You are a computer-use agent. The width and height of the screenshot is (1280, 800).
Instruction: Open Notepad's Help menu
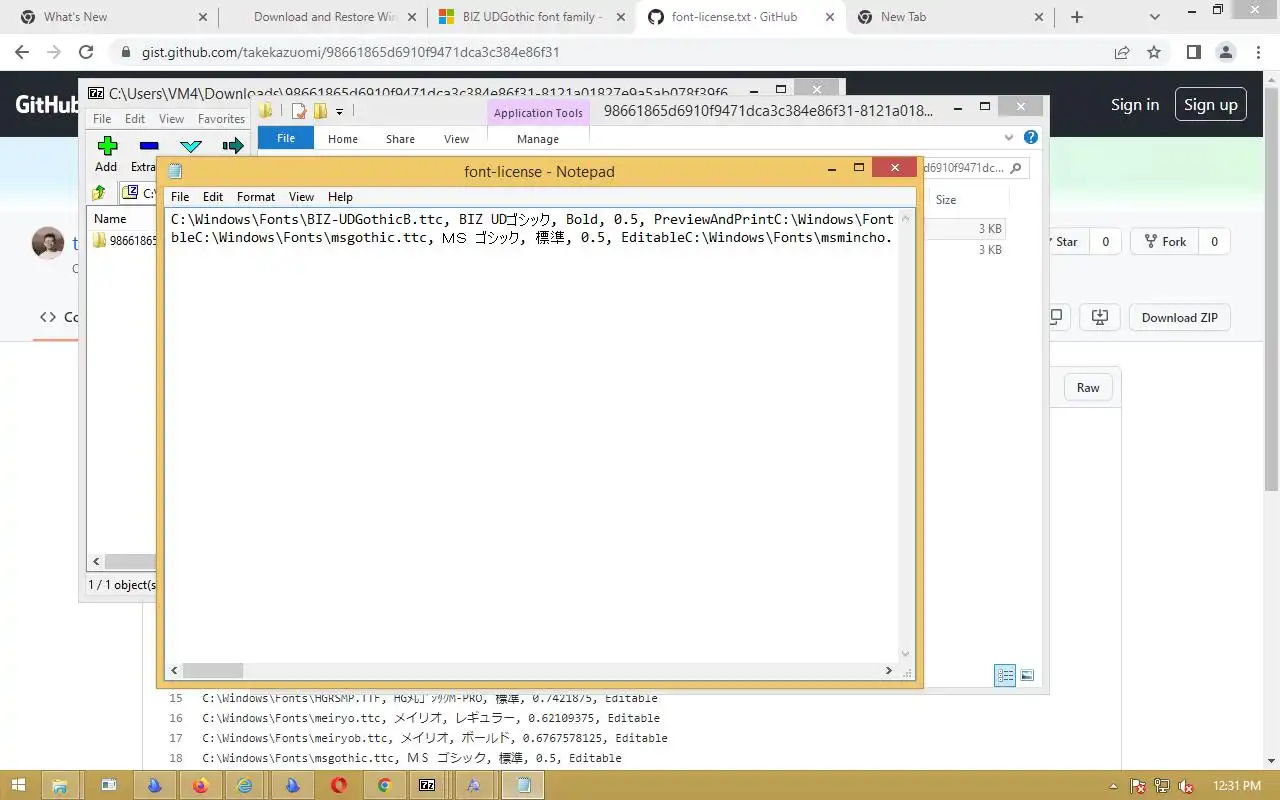[x=340, y=197]
